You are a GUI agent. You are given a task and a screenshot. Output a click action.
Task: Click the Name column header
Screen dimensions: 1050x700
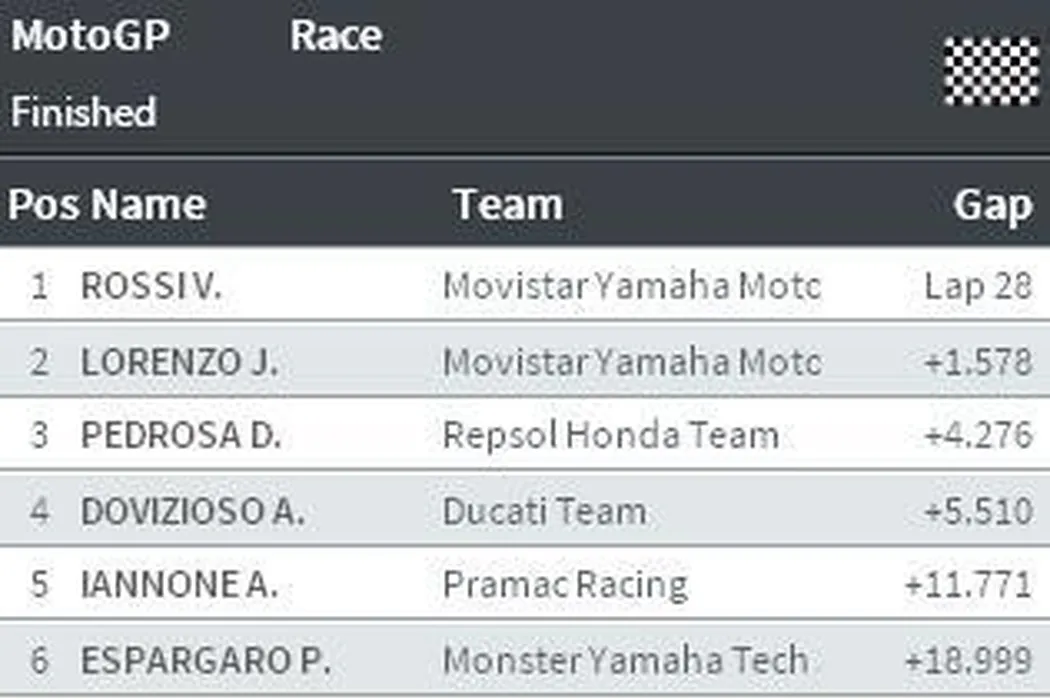click(x=148, y=205)
